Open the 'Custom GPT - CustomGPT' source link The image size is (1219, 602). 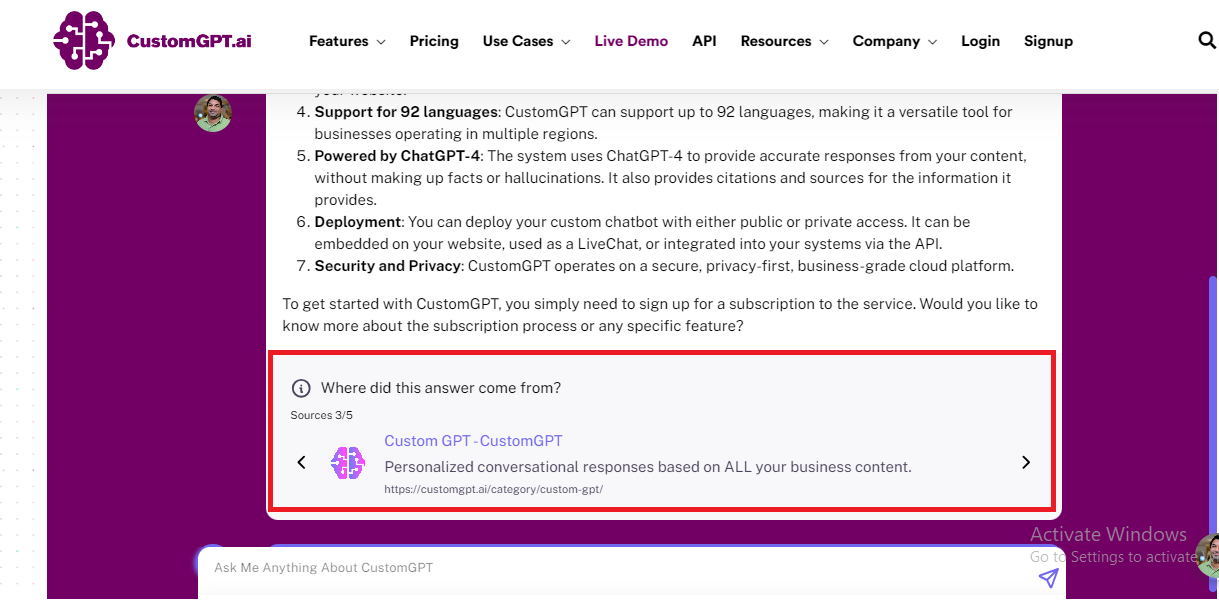tap(473, 440)
